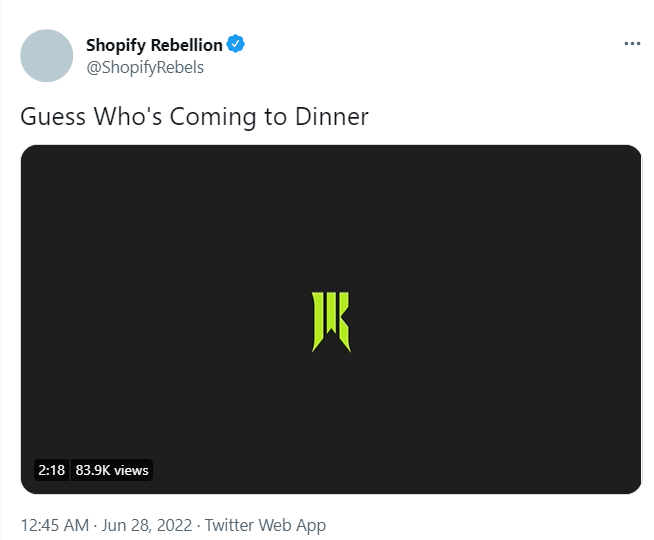
Task: Click the dark video thumbnail's top area
Action: pyautogui.click(x=331, y=188)
